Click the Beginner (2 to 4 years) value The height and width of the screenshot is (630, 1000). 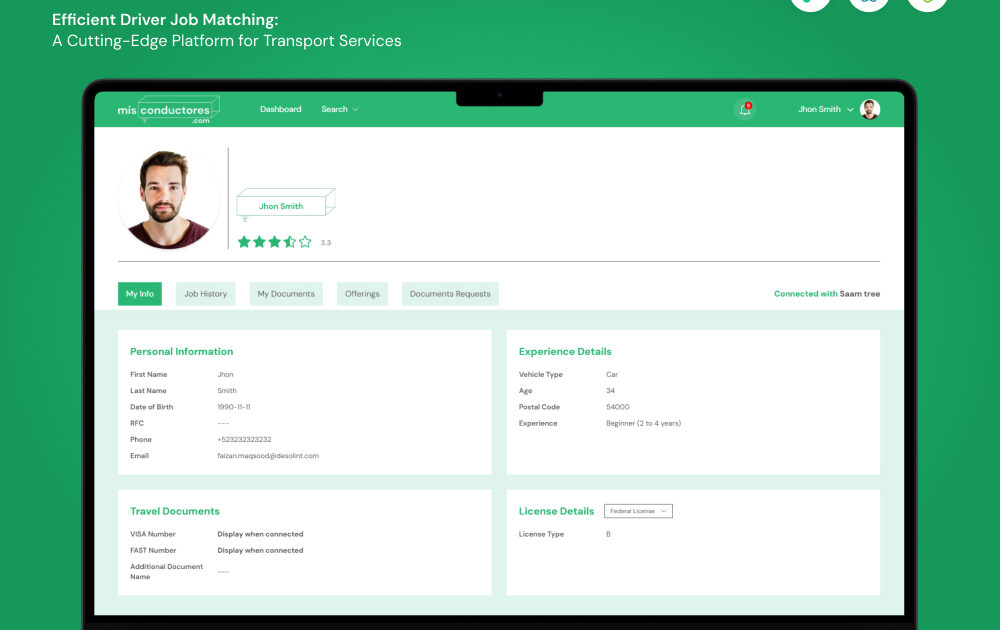643,423
